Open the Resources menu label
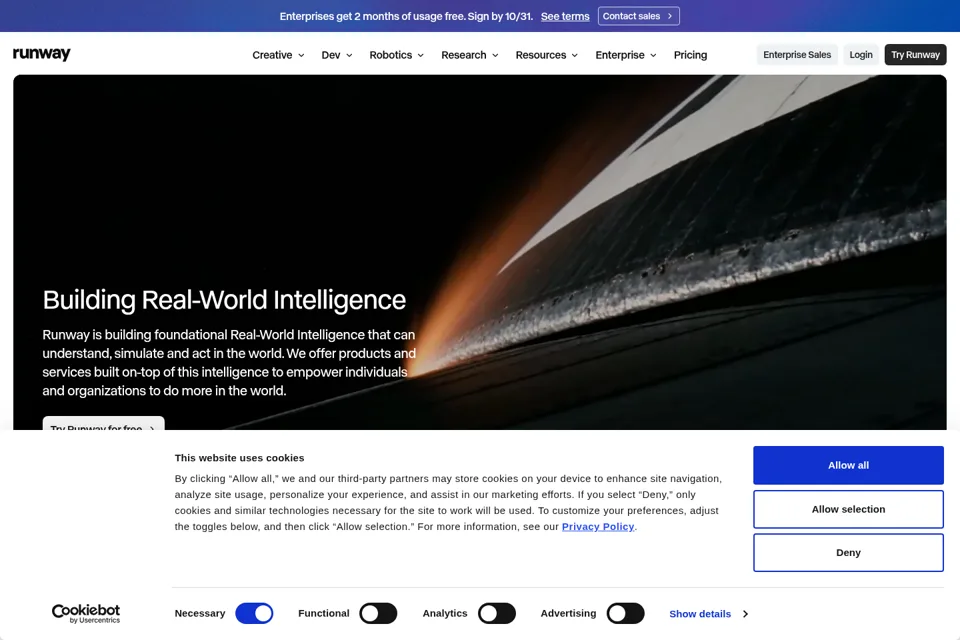The width and height of the screenshot is (960, 640). [541, 55]
